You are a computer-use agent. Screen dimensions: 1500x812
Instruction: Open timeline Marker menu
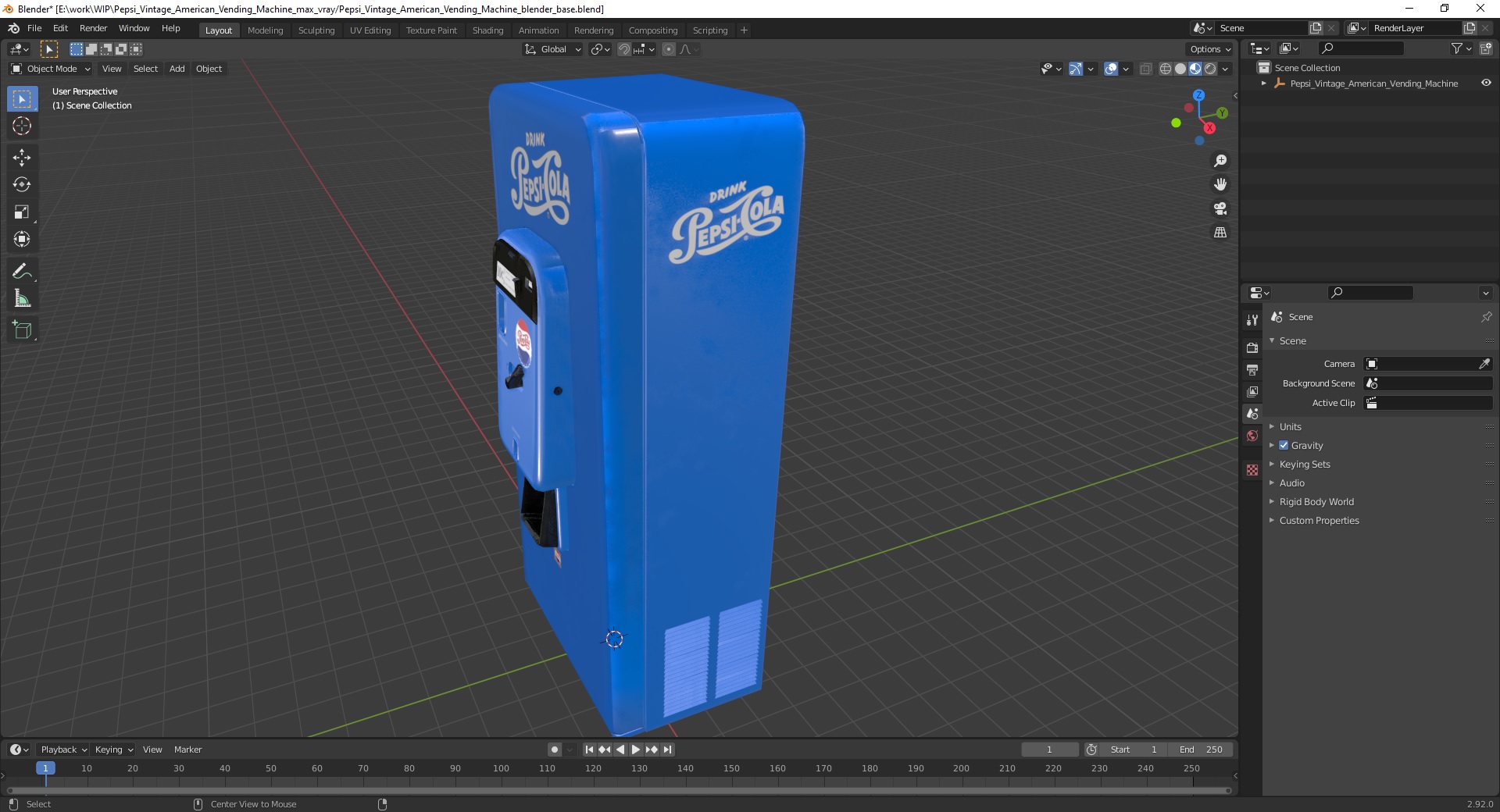pyautogui.click(x=187, y=750)
